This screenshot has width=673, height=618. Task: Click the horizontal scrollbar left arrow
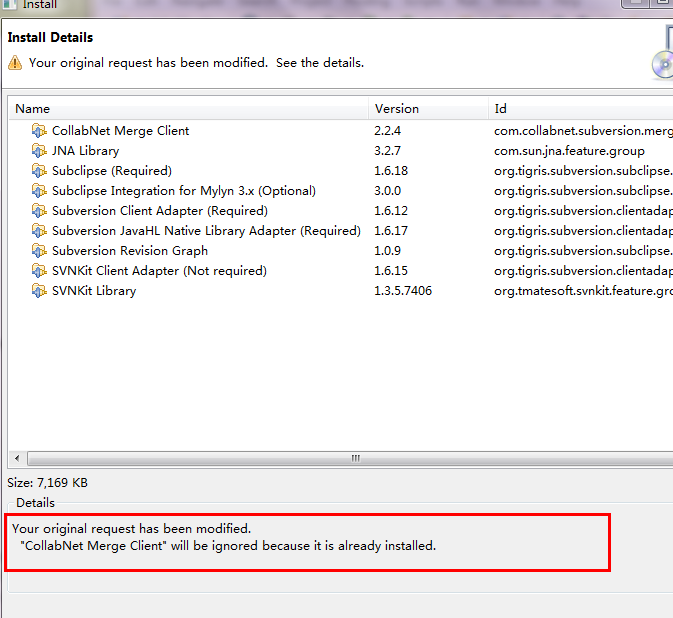(17, 458)
